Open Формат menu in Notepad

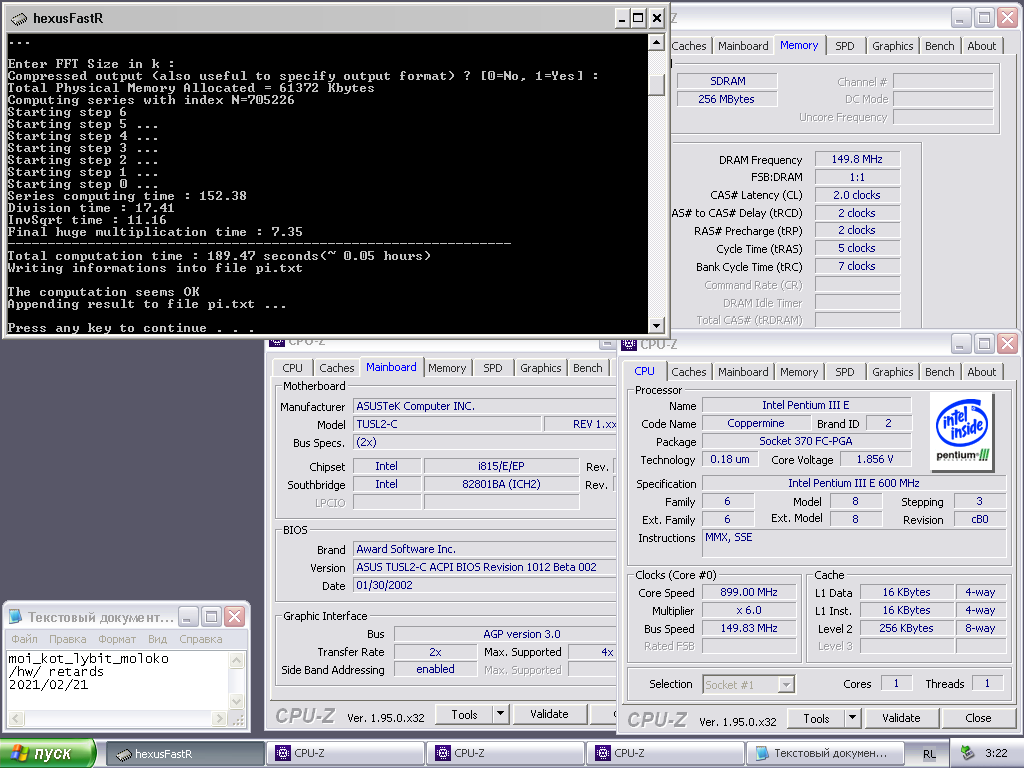(117, 639)
